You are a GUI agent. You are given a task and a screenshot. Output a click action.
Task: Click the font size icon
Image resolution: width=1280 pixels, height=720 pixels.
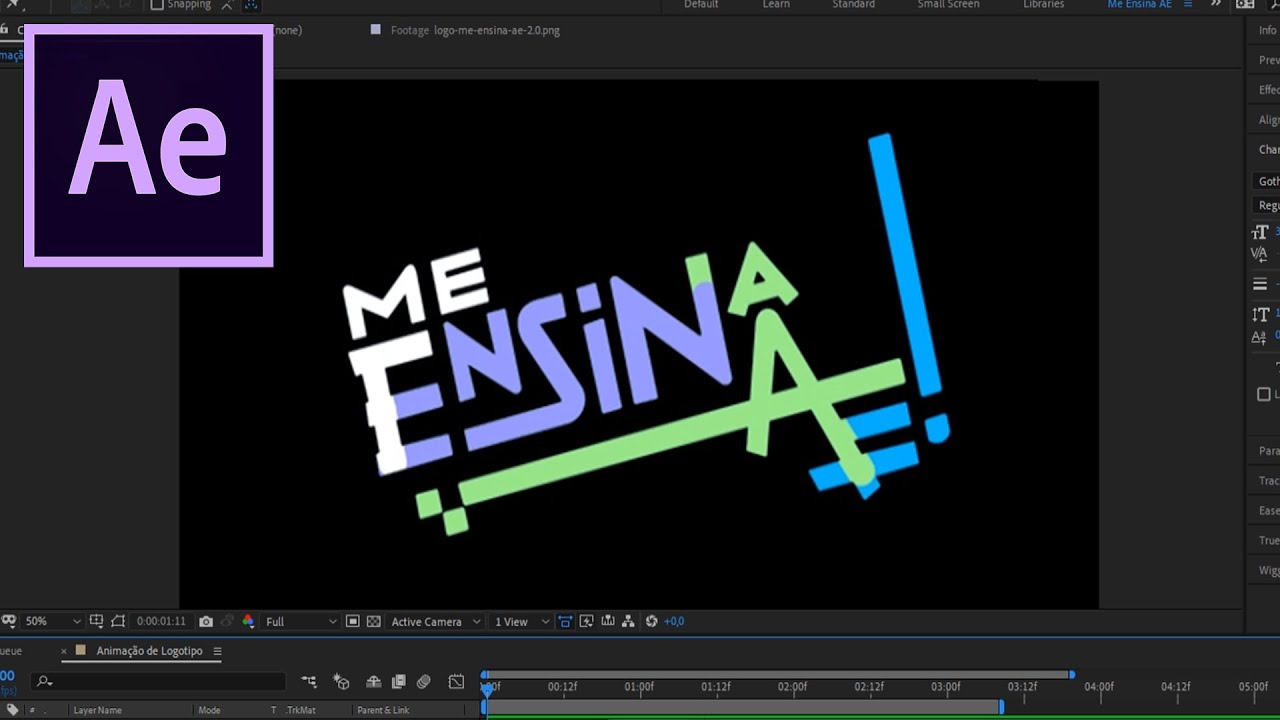point(1260,232)
